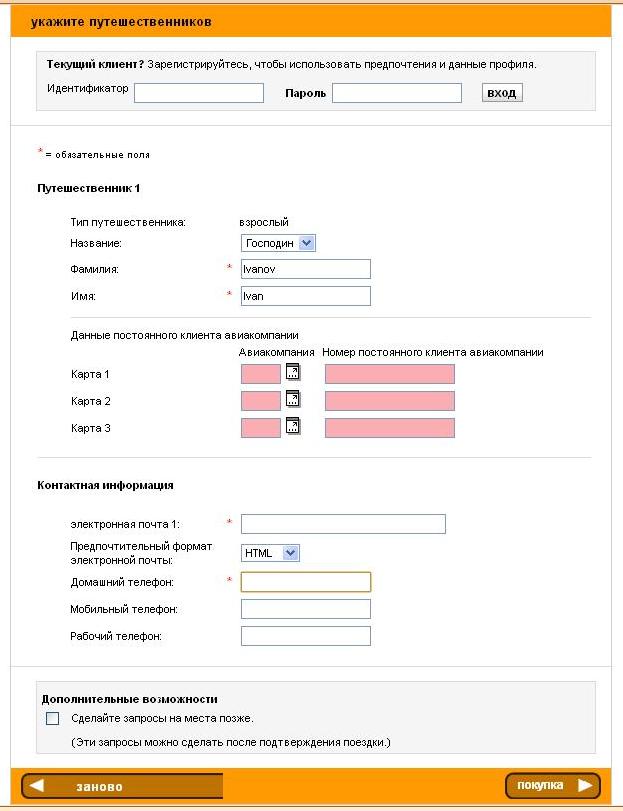Click Карта 1 frequent flyer number field
The image size is (623, 811).
(389, 374)
